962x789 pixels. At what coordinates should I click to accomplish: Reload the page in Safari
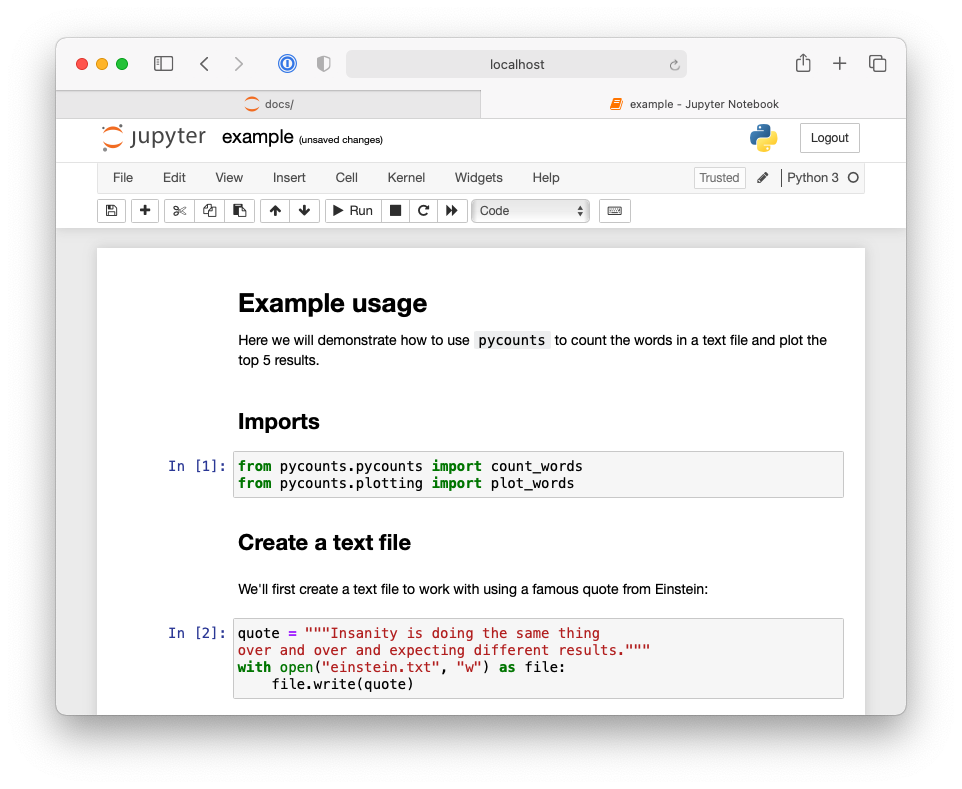[674, 65]
